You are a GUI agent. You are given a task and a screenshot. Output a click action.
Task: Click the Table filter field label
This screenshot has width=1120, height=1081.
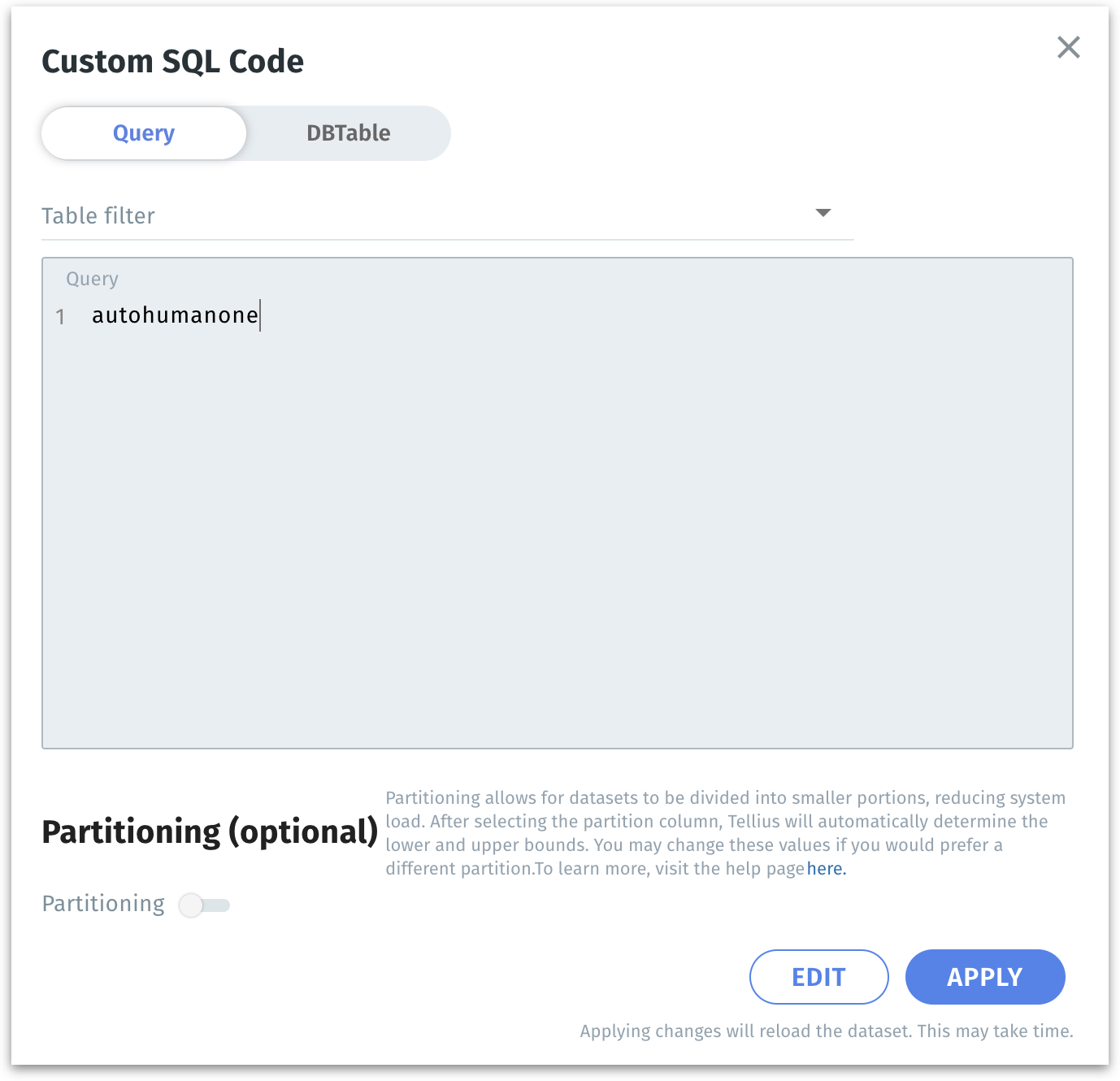click(x=98, y=216)
